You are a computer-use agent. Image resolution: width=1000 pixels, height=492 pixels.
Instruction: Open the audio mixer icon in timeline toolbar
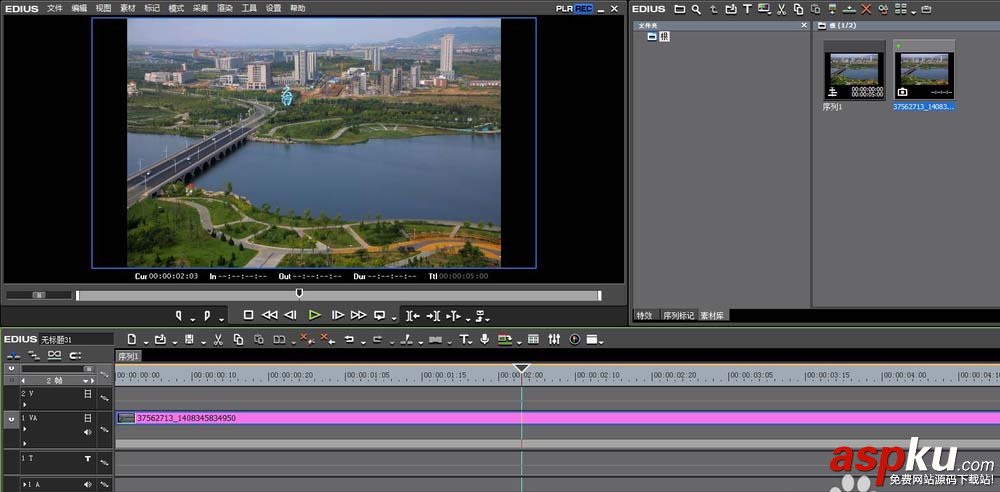point(554,340)
